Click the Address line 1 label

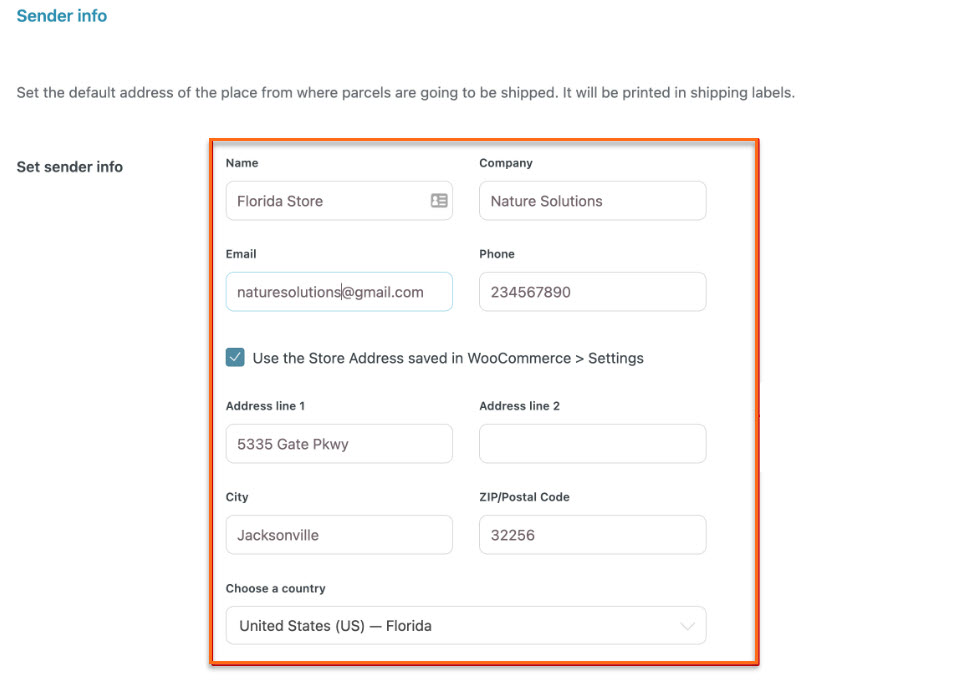[265, 406]
